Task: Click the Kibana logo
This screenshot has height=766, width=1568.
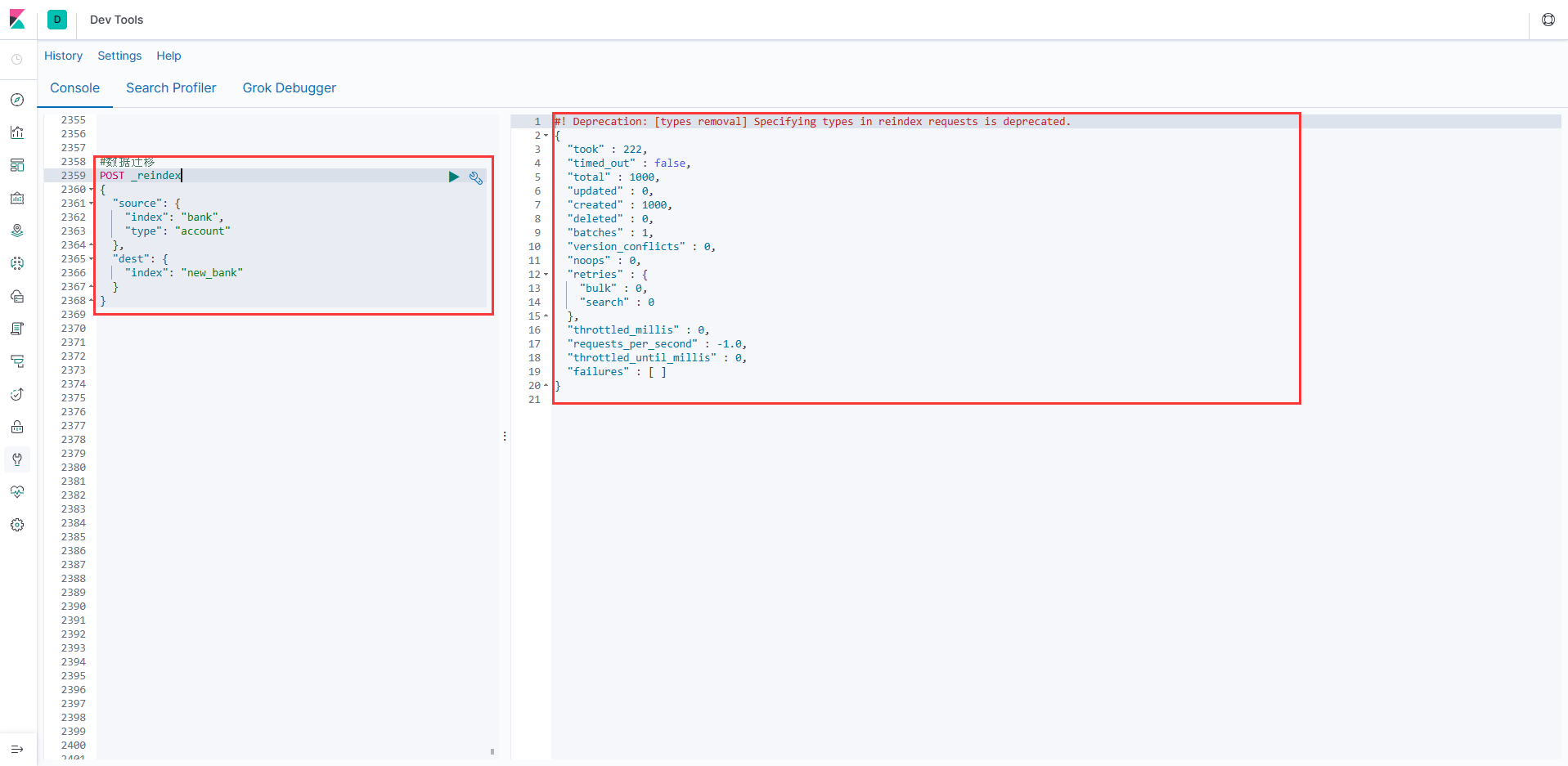Action: point(17,20)
